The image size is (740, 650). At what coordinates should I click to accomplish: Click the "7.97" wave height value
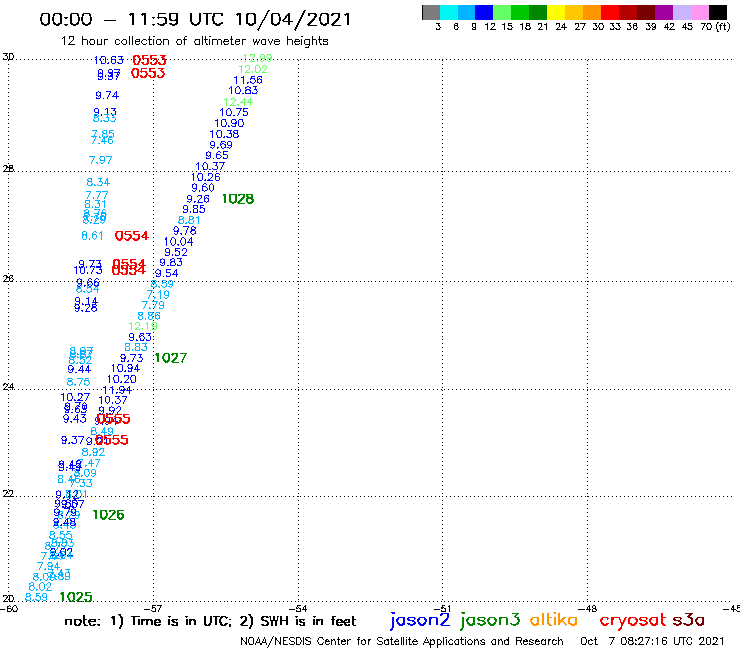click(101, 160)
